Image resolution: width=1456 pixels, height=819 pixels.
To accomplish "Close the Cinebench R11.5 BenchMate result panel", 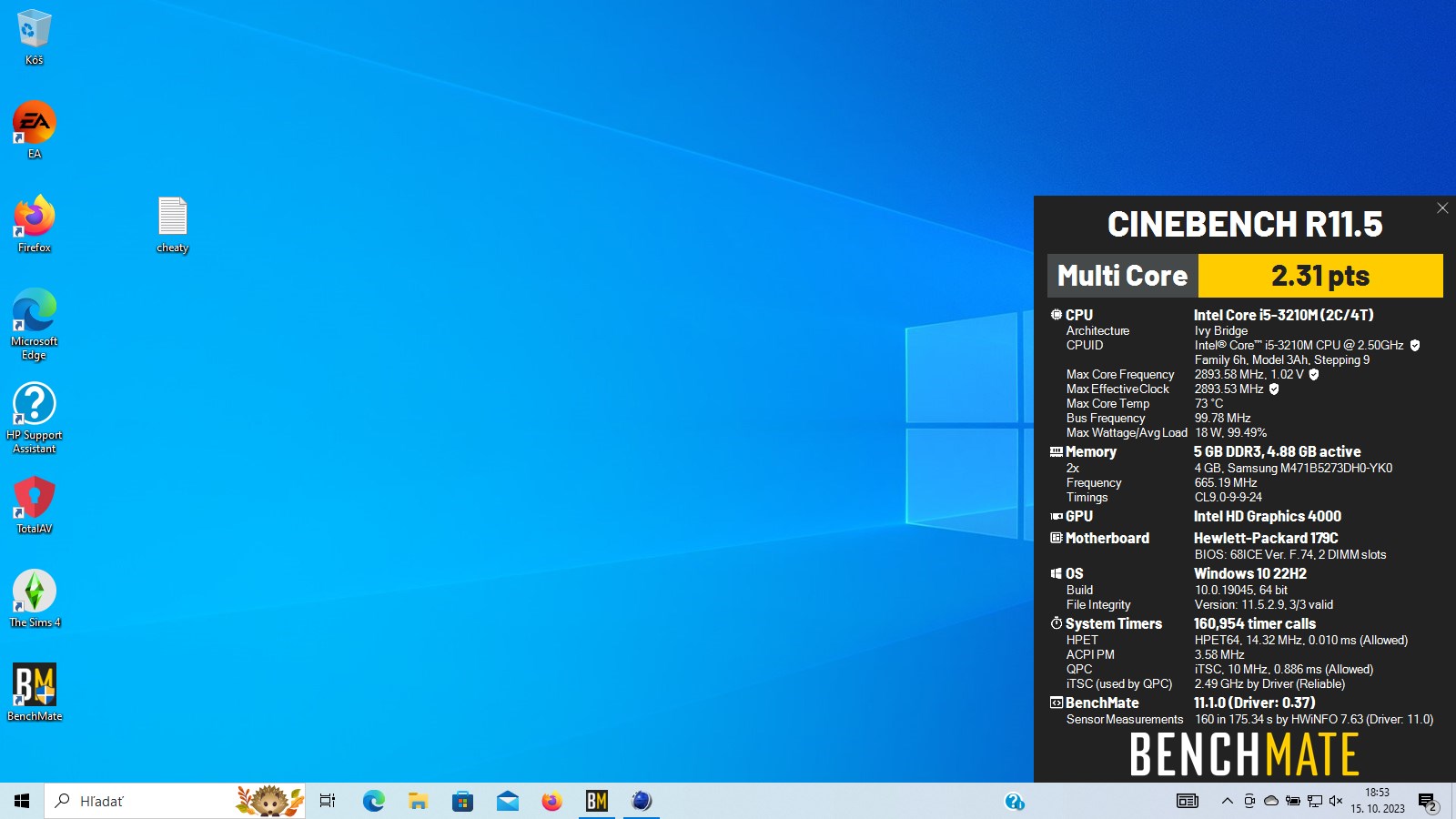I will [1442, 208].
